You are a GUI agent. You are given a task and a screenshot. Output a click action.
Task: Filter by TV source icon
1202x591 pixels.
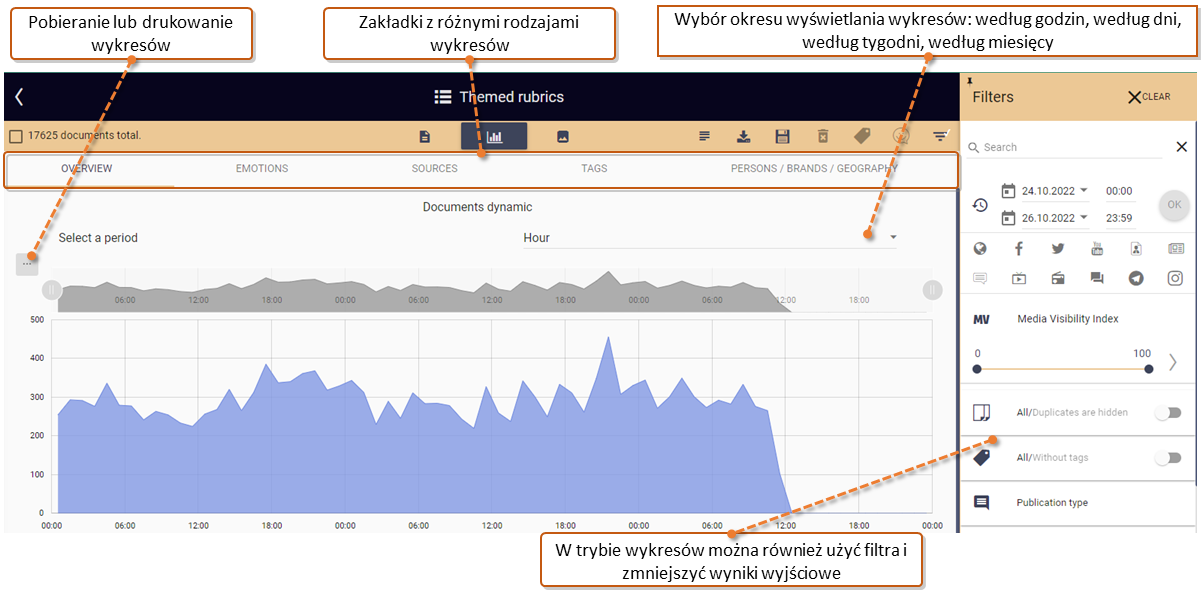click(1019, 279)
